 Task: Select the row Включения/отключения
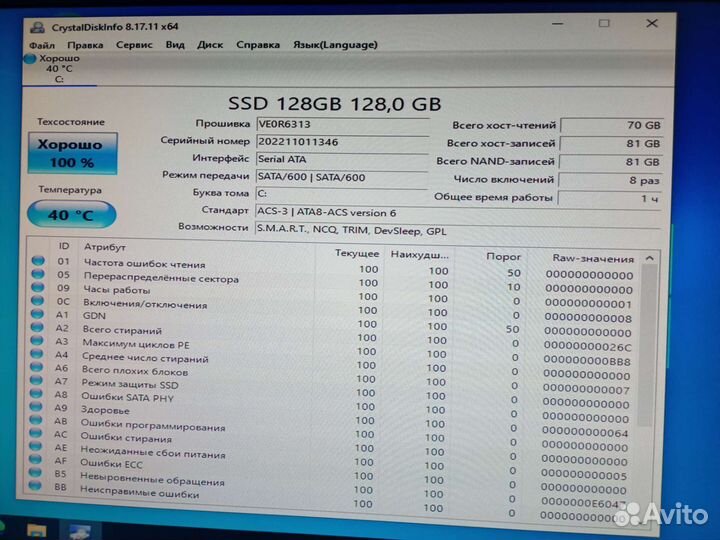[339, 309]
